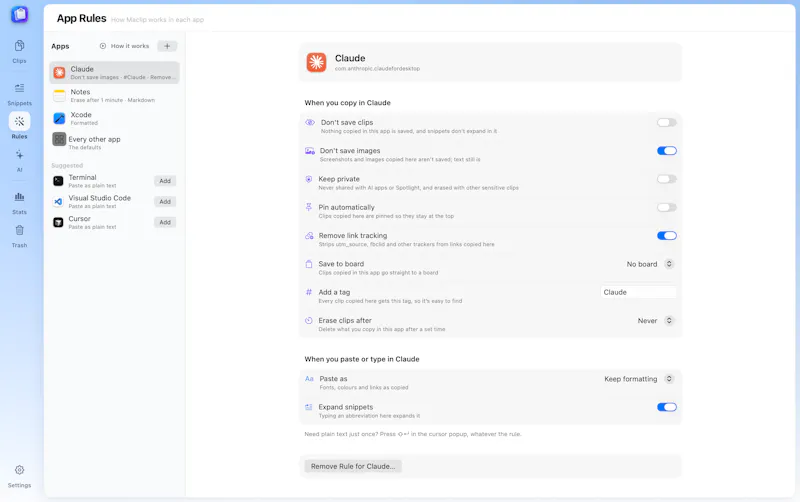Click the hash icon beside Add a tag

pyautogui.click(x=309, y=292)
